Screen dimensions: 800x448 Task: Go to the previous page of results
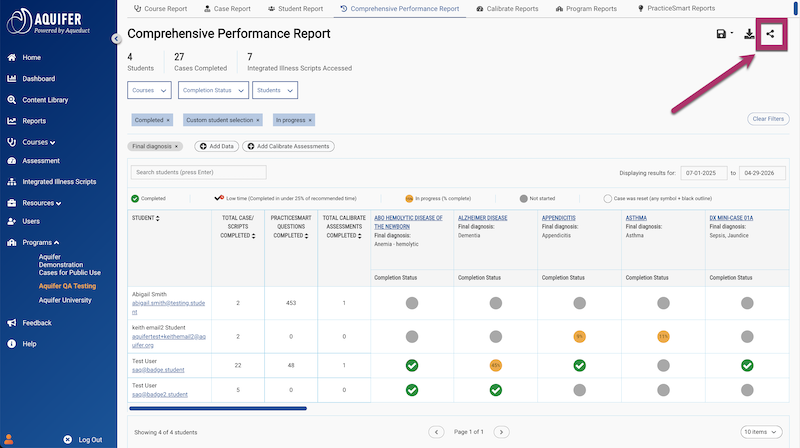[436, 432]
